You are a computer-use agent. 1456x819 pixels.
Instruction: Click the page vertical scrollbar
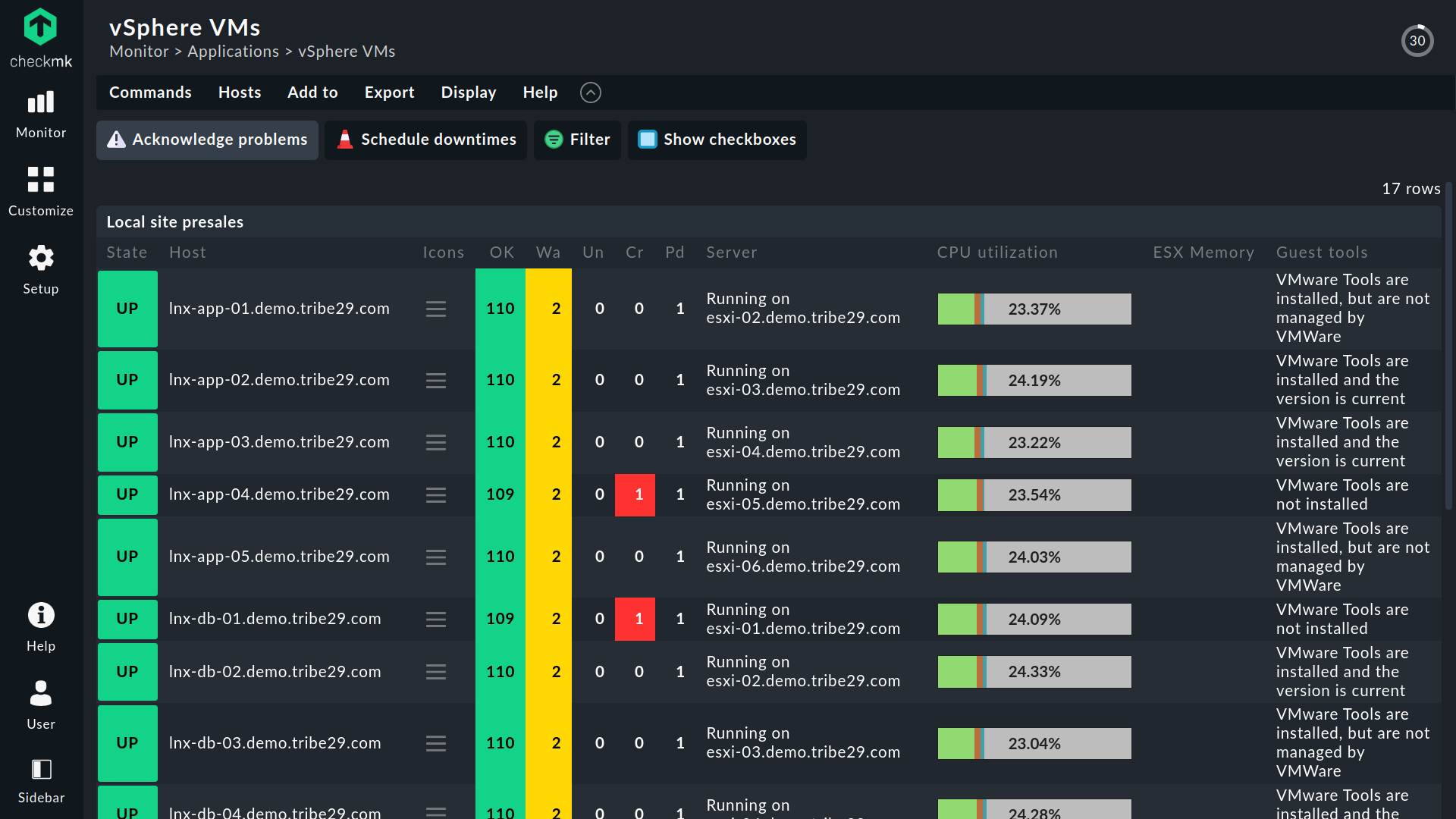tap(1449, 345)
